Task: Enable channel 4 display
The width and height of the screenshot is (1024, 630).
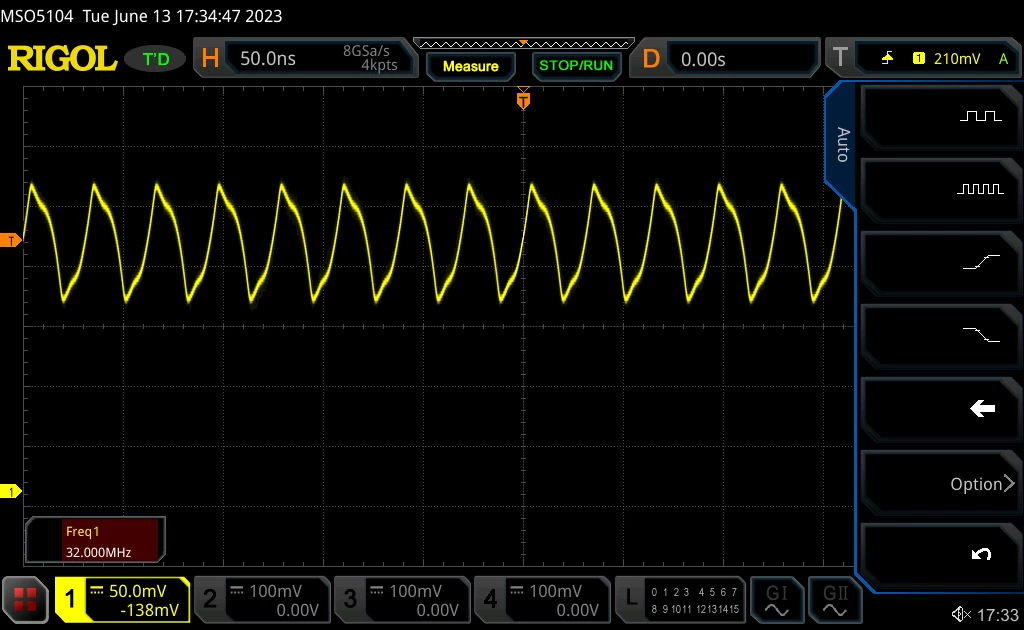Action: click(542, 600)
